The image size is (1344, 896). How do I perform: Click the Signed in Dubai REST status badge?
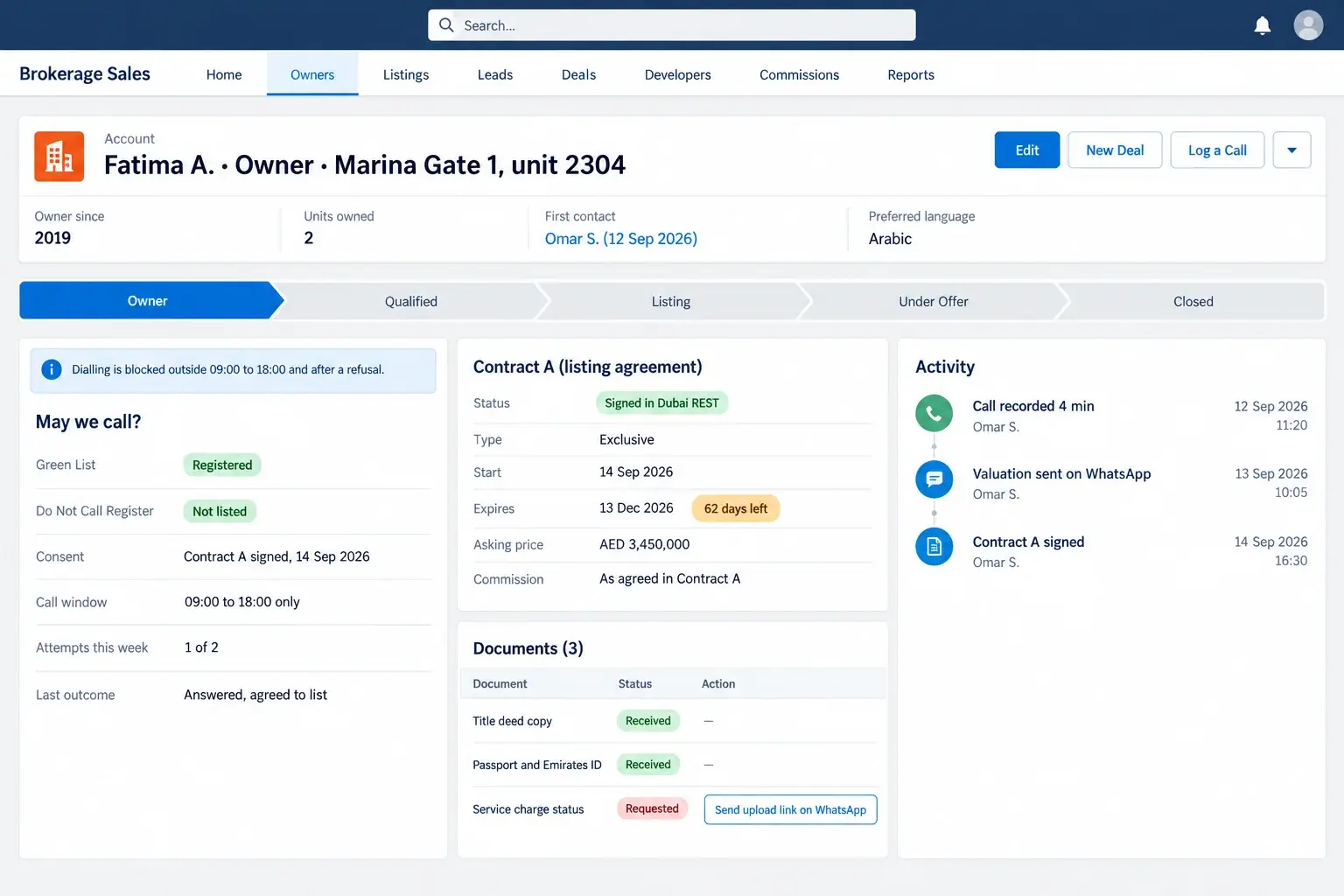pyautogui.click(x=661, y=403)
